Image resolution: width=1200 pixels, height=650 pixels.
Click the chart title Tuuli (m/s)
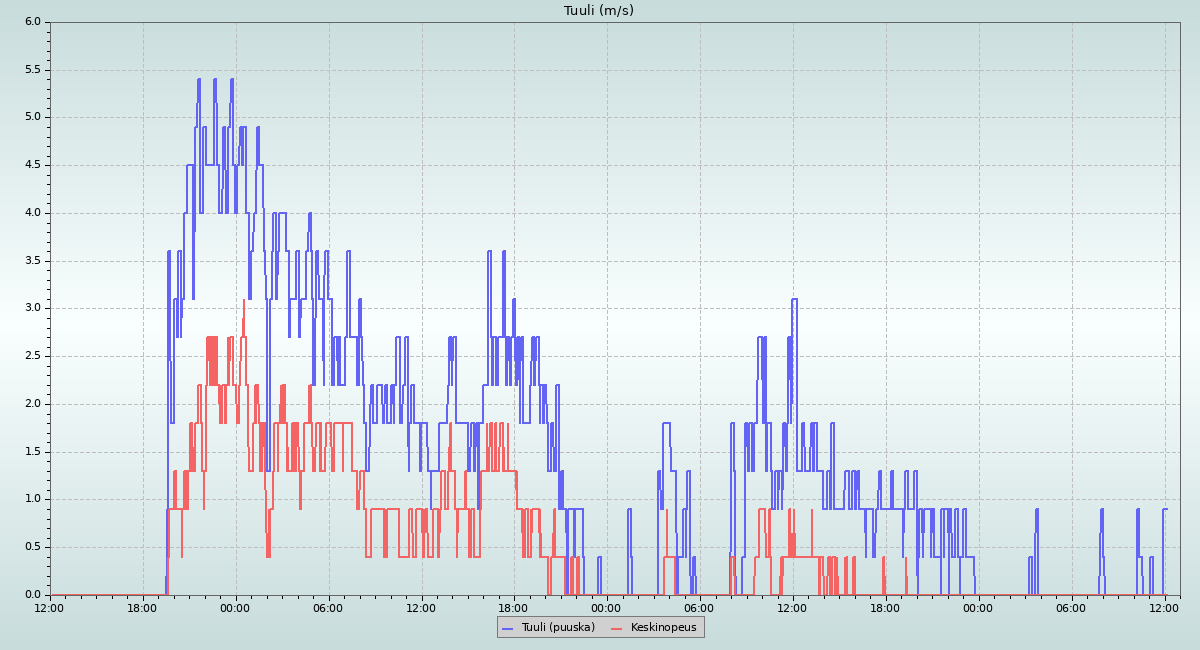[x=599, y=11]
